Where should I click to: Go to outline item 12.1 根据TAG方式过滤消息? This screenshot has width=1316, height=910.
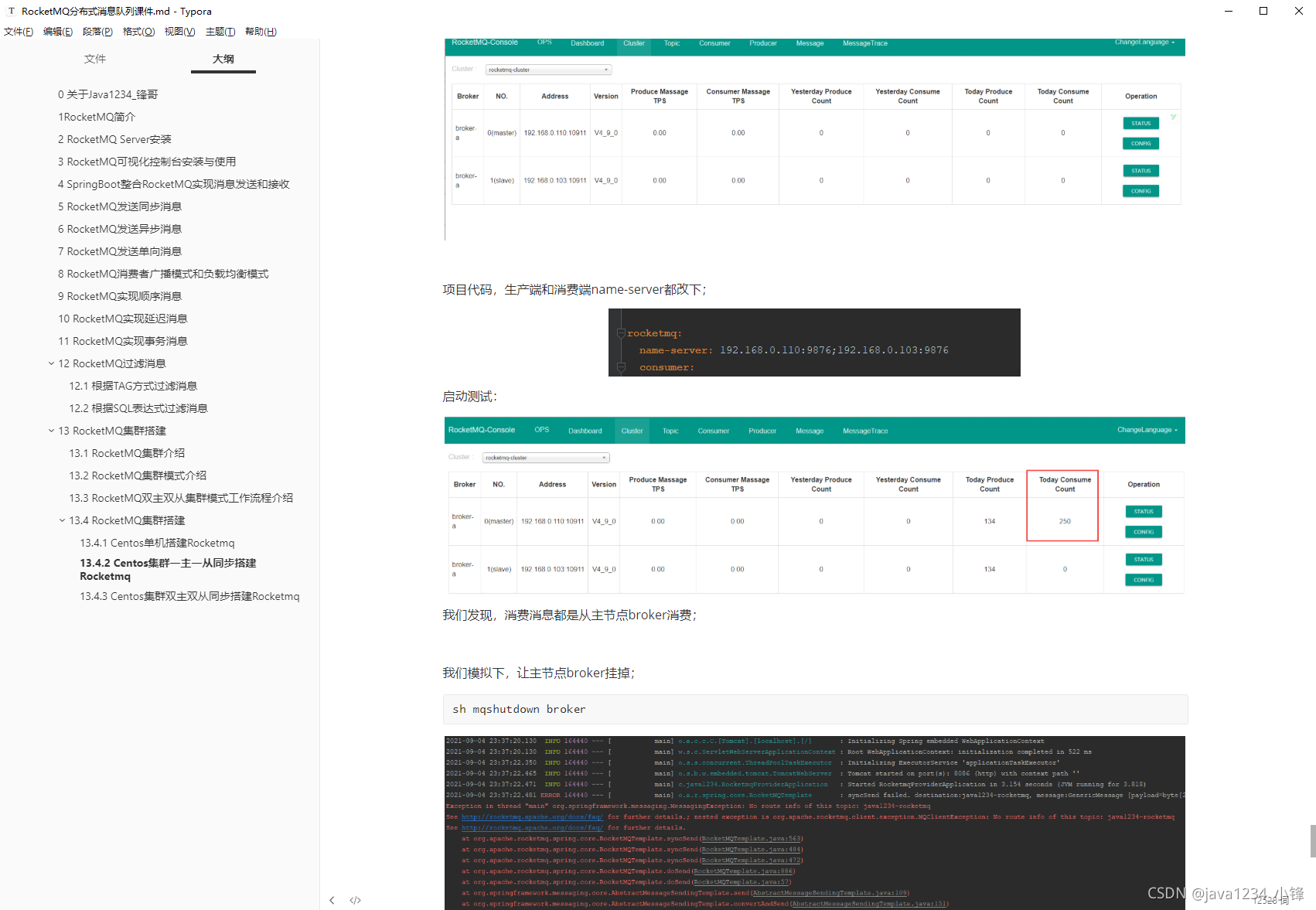[x=133, y=386]
